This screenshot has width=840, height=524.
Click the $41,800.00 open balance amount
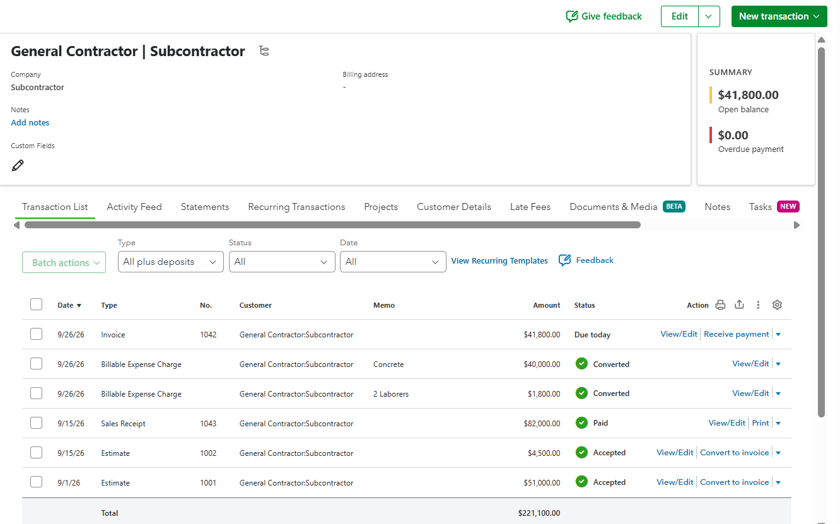[748, 95]
